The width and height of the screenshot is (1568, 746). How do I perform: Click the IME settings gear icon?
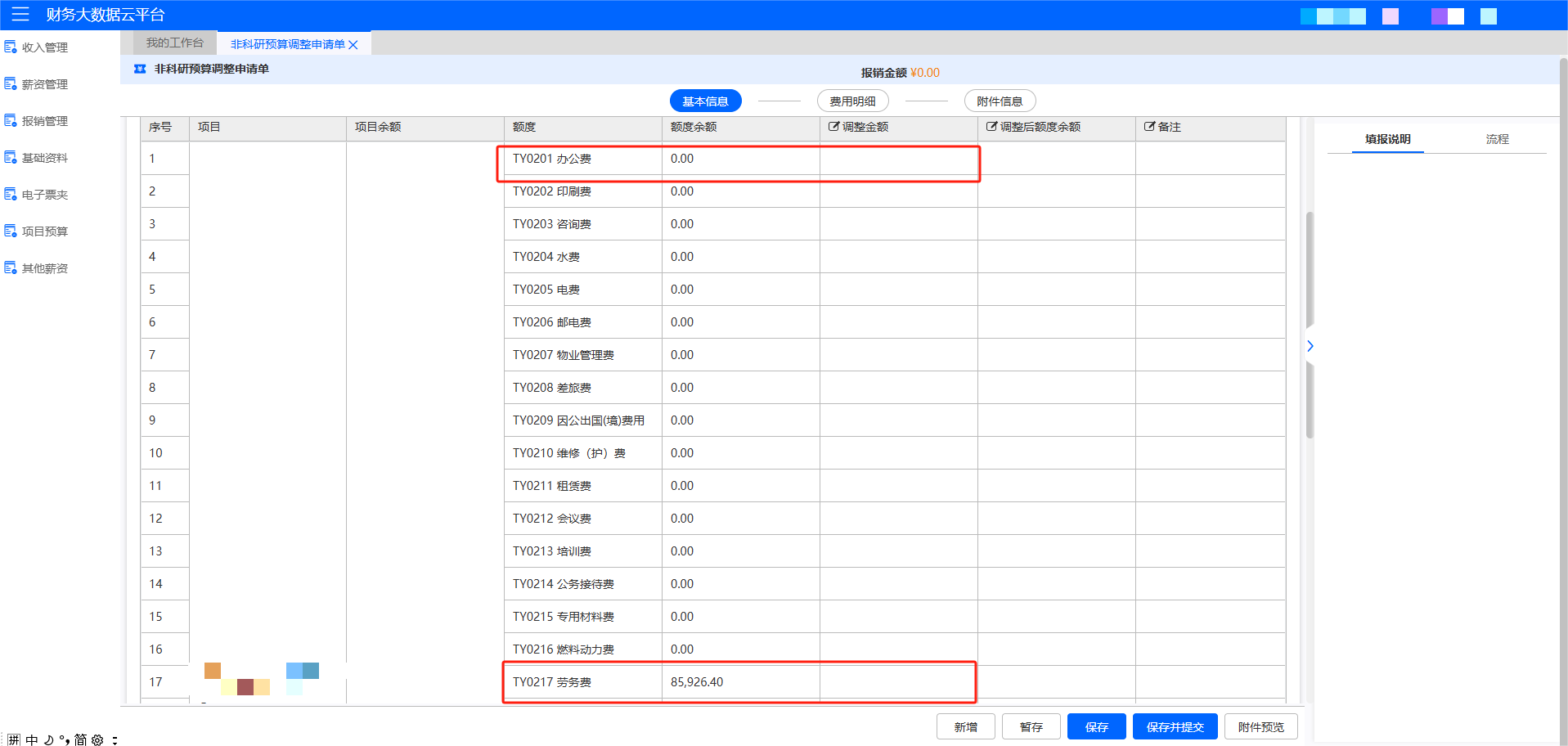pos(97,739)
